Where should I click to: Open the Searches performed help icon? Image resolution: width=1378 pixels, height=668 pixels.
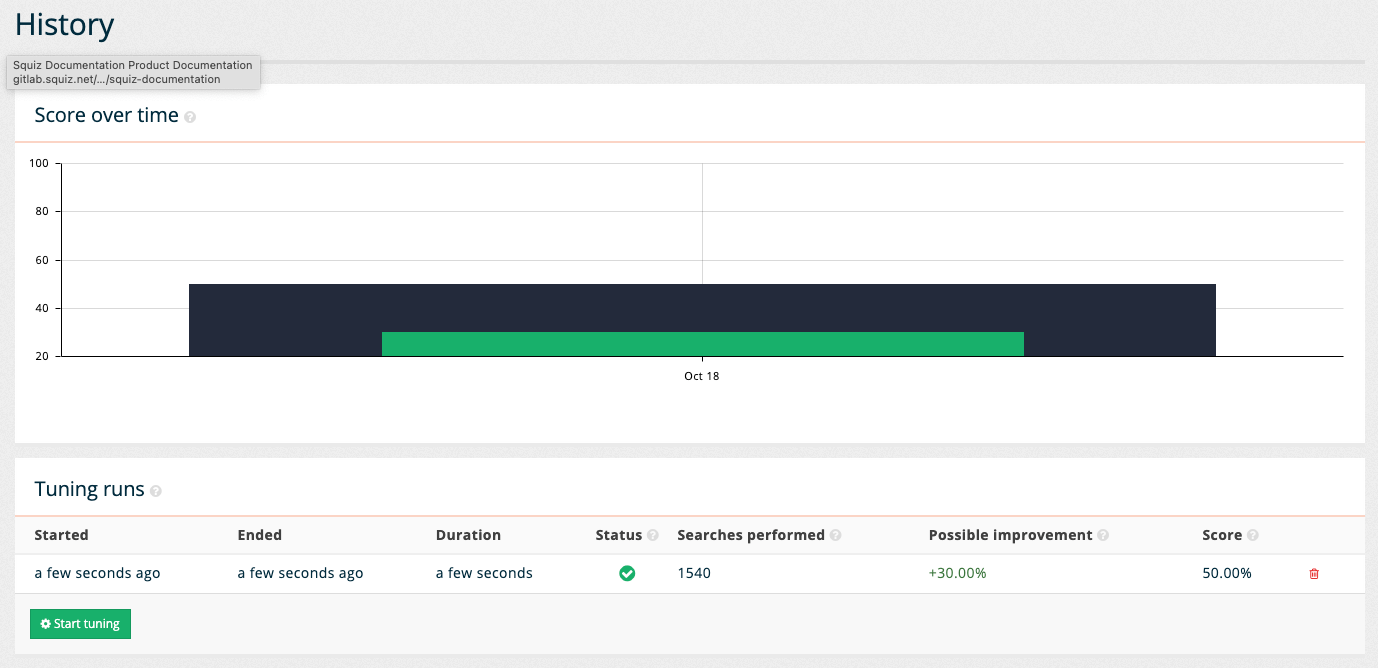coord(836,536)
